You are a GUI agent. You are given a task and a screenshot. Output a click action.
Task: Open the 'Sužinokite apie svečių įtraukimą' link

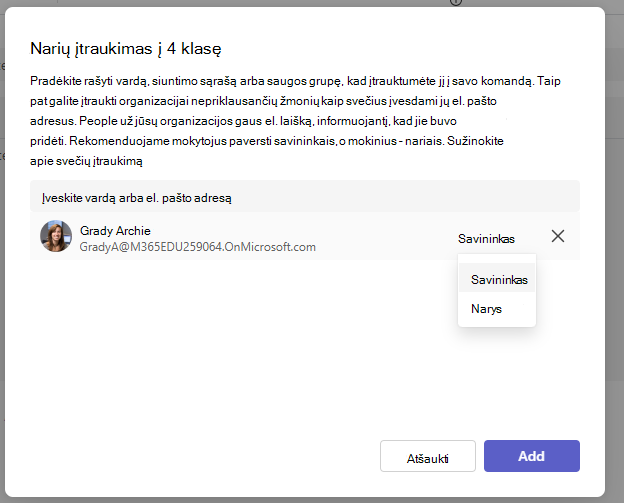click(x=475, y=141)
